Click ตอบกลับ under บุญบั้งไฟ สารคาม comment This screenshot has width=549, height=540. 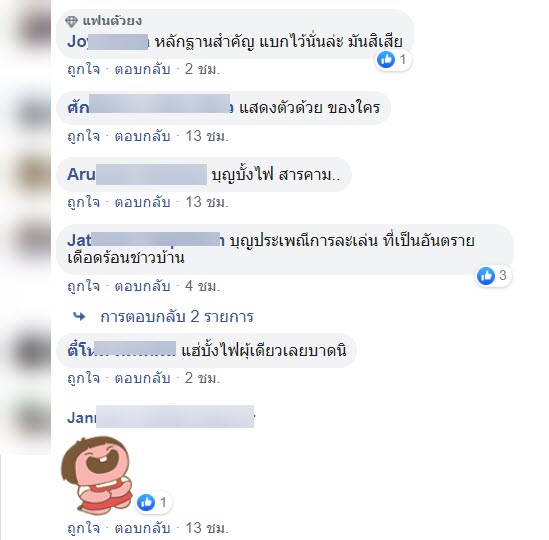(x=143, y=202)
